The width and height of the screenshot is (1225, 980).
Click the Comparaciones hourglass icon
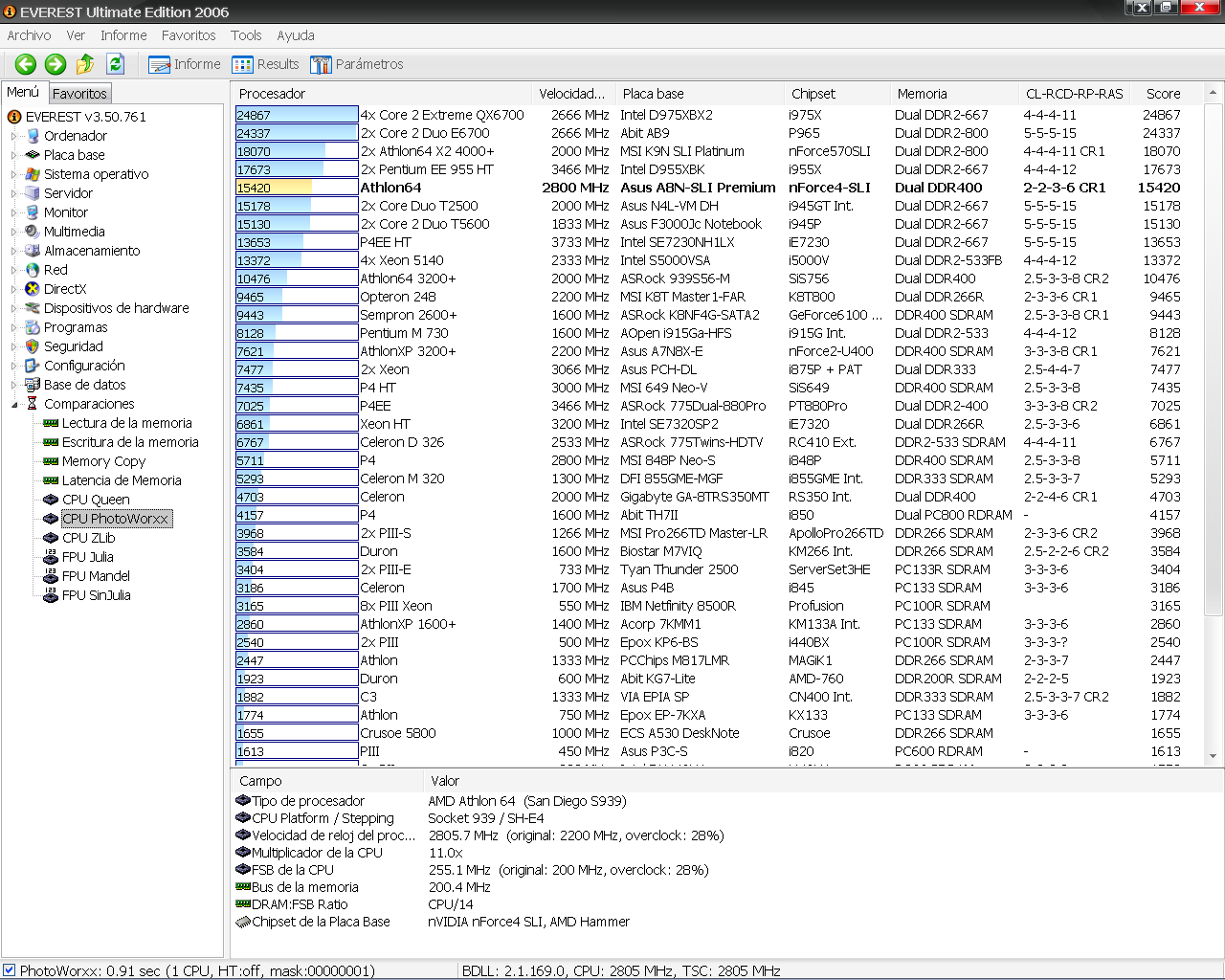tap(33, 404)
